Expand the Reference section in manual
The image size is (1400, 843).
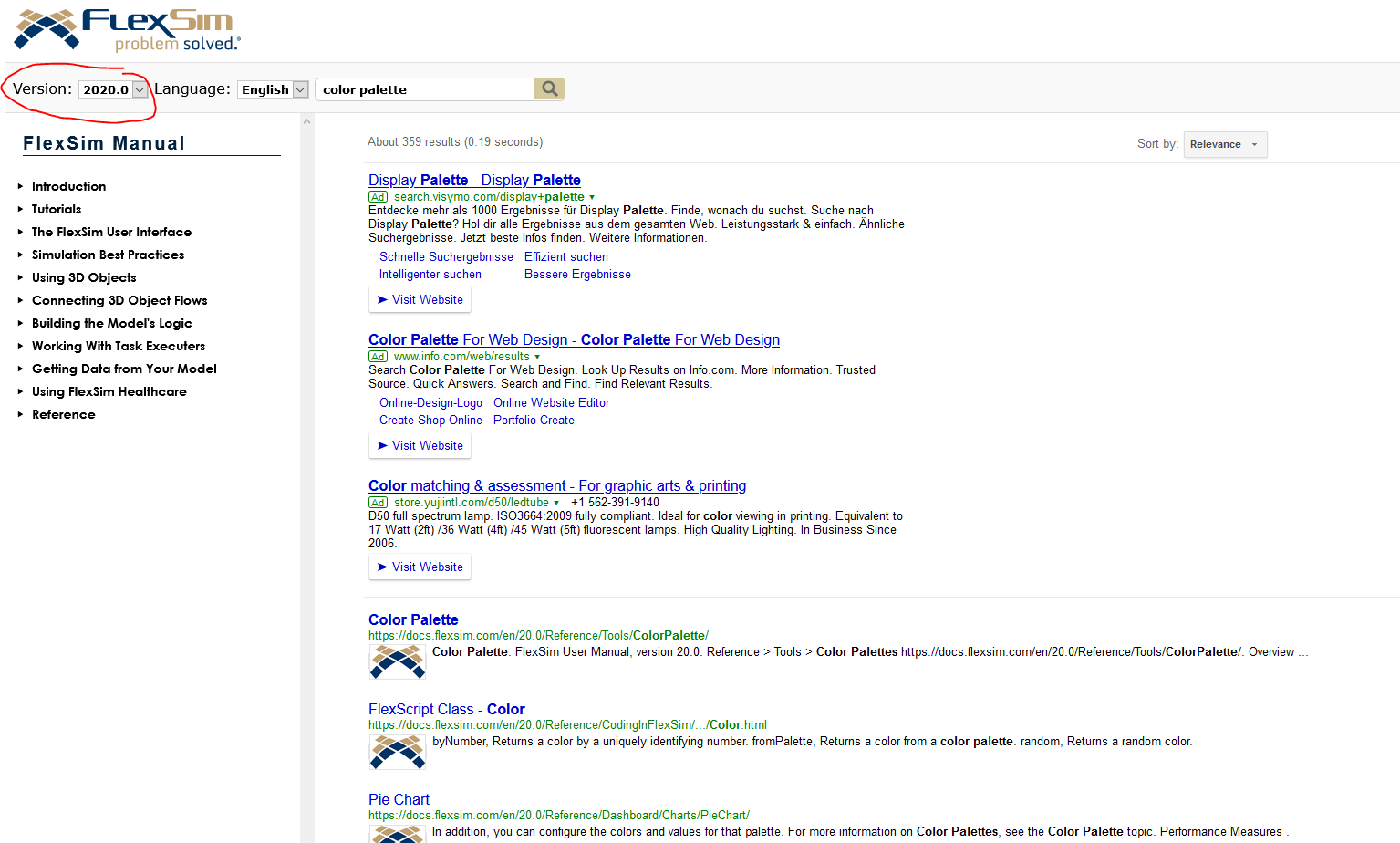tap(20, 414)
